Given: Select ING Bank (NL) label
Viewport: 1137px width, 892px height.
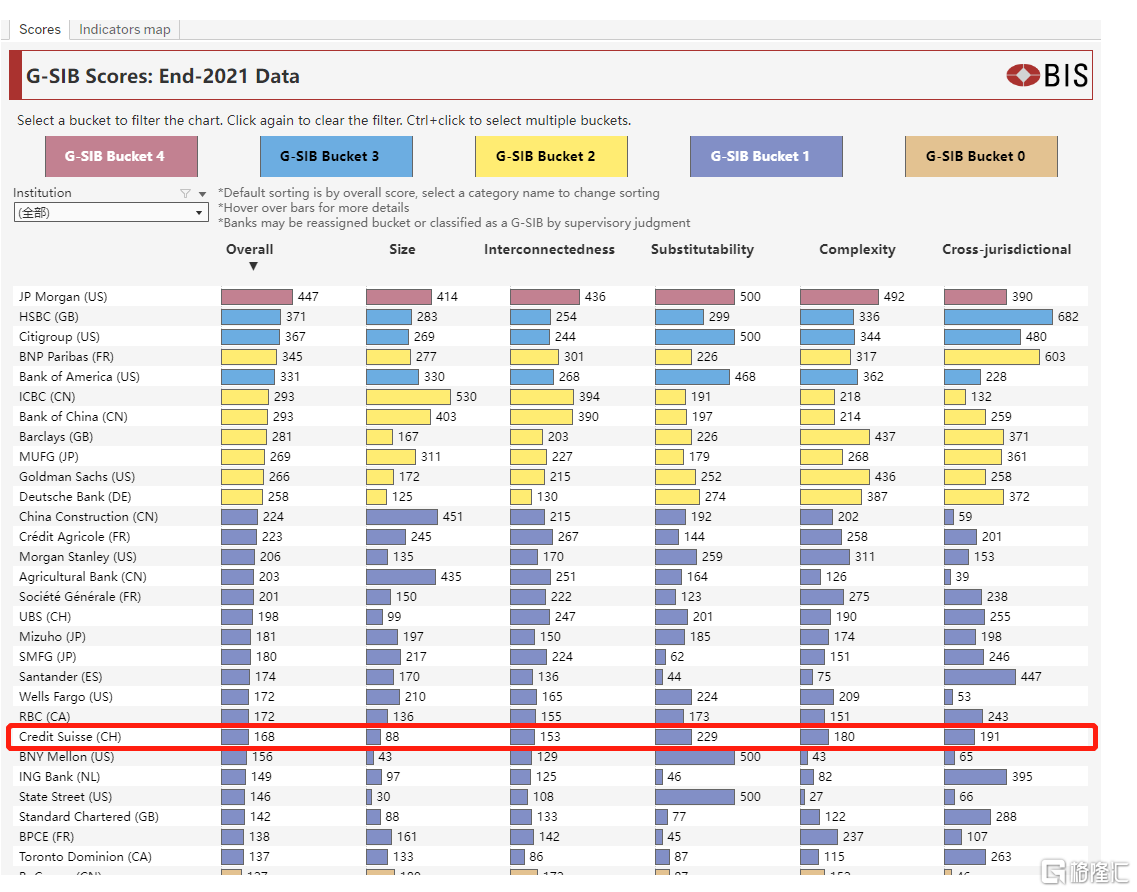Looking at the screenshot, I should [59, 777].
